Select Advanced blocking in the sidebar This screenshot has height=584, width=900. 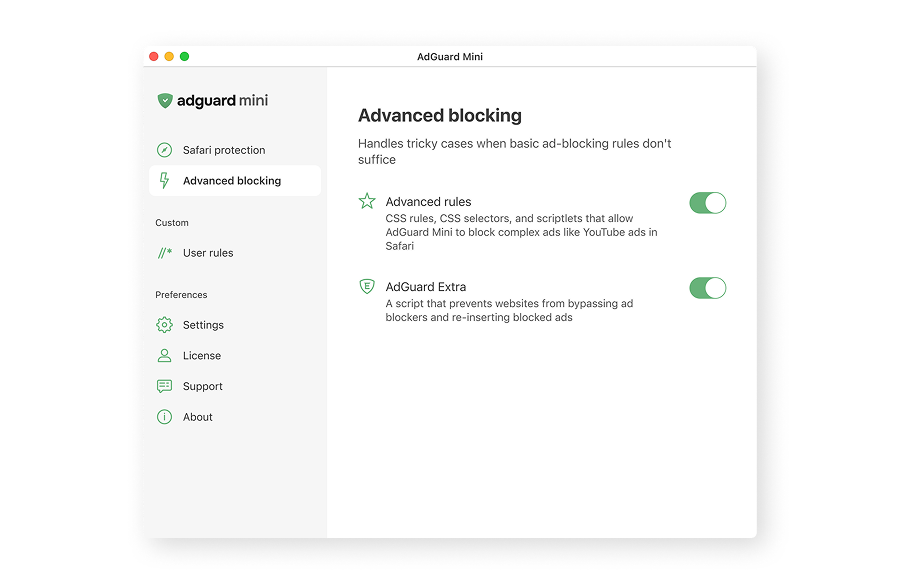click(x=232, y=181)
